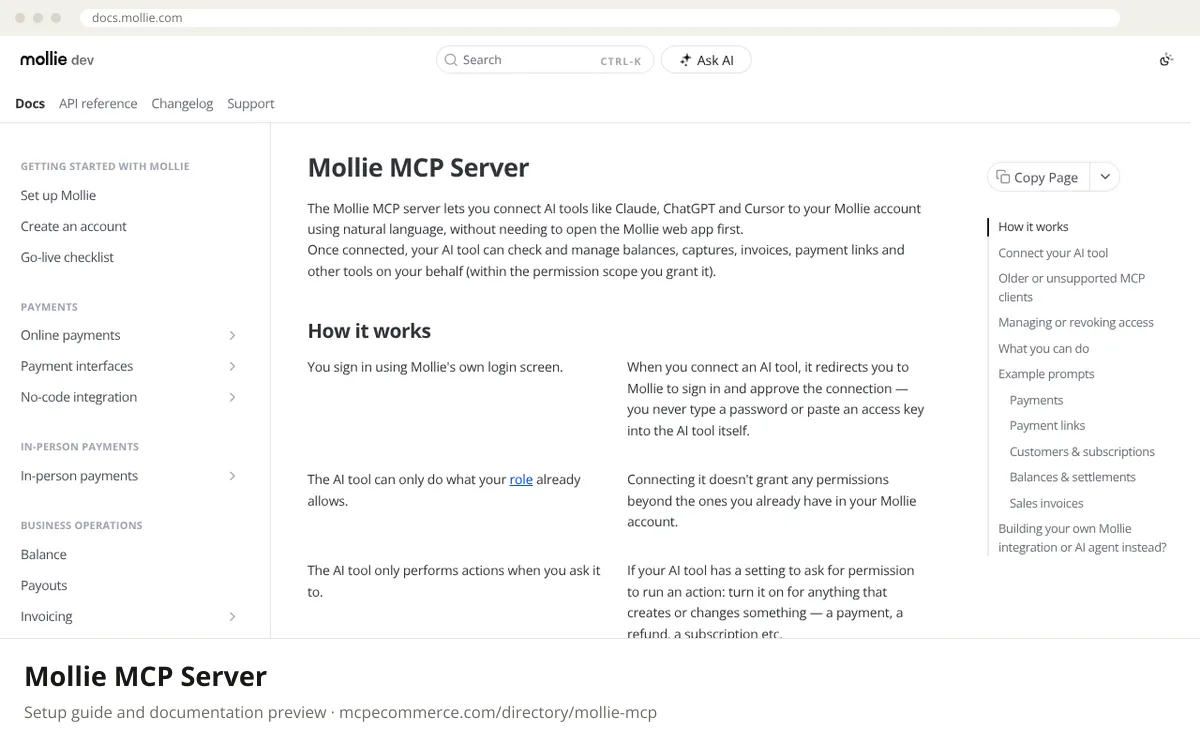The image size is (1200, 750).
Task: Click the docs.mollie.com address bar
Action: (600, 17)
